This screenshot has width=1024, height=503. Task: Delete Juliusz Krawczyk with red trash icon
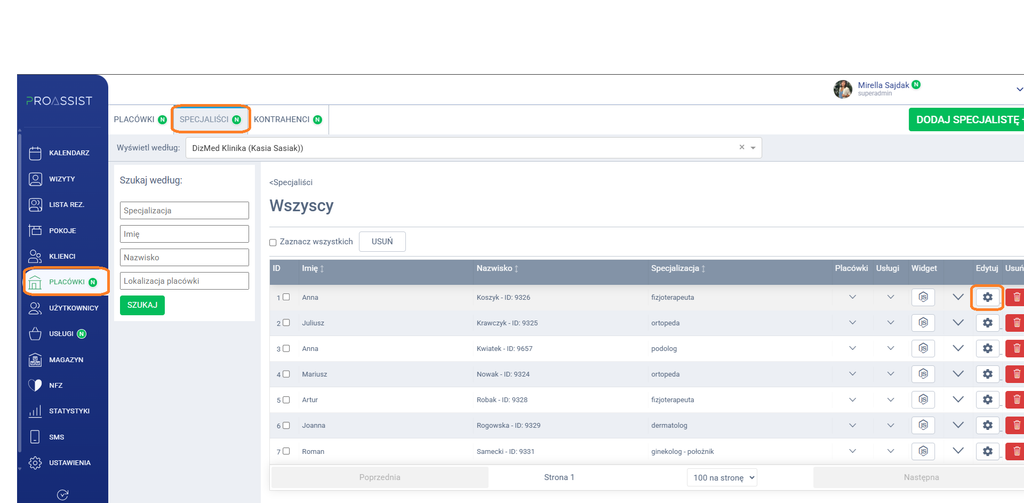pos(1015,323)
